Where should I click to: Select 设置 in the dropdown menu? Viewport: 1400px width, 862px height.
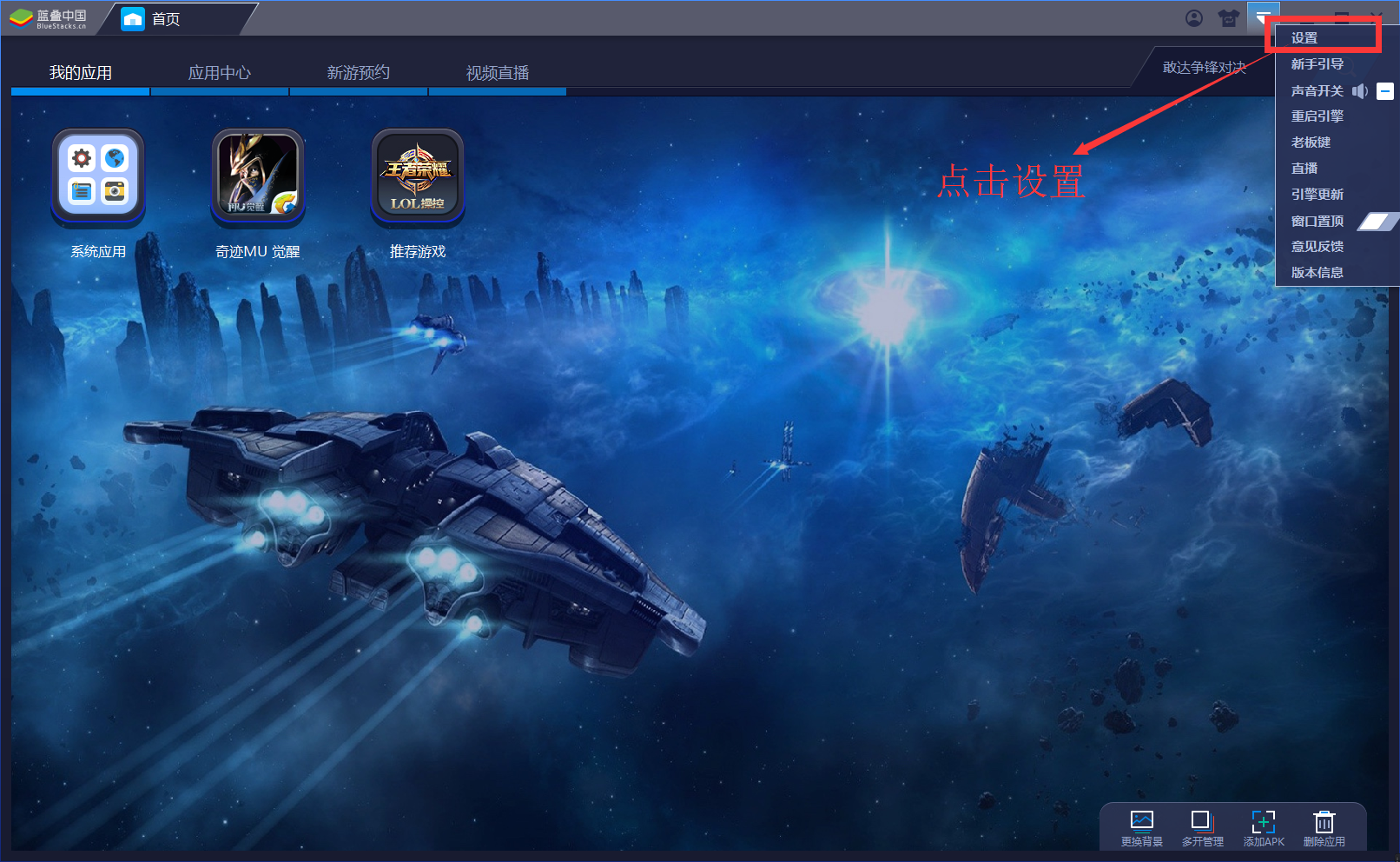[1304, 38]
